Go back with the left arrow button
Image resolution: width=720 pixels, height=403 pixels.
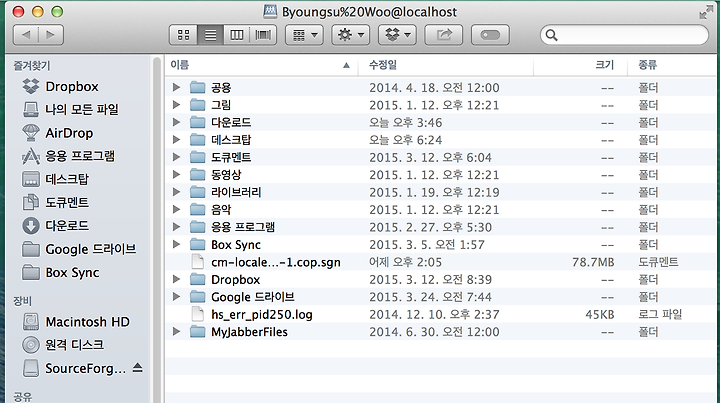coord(26,35)
